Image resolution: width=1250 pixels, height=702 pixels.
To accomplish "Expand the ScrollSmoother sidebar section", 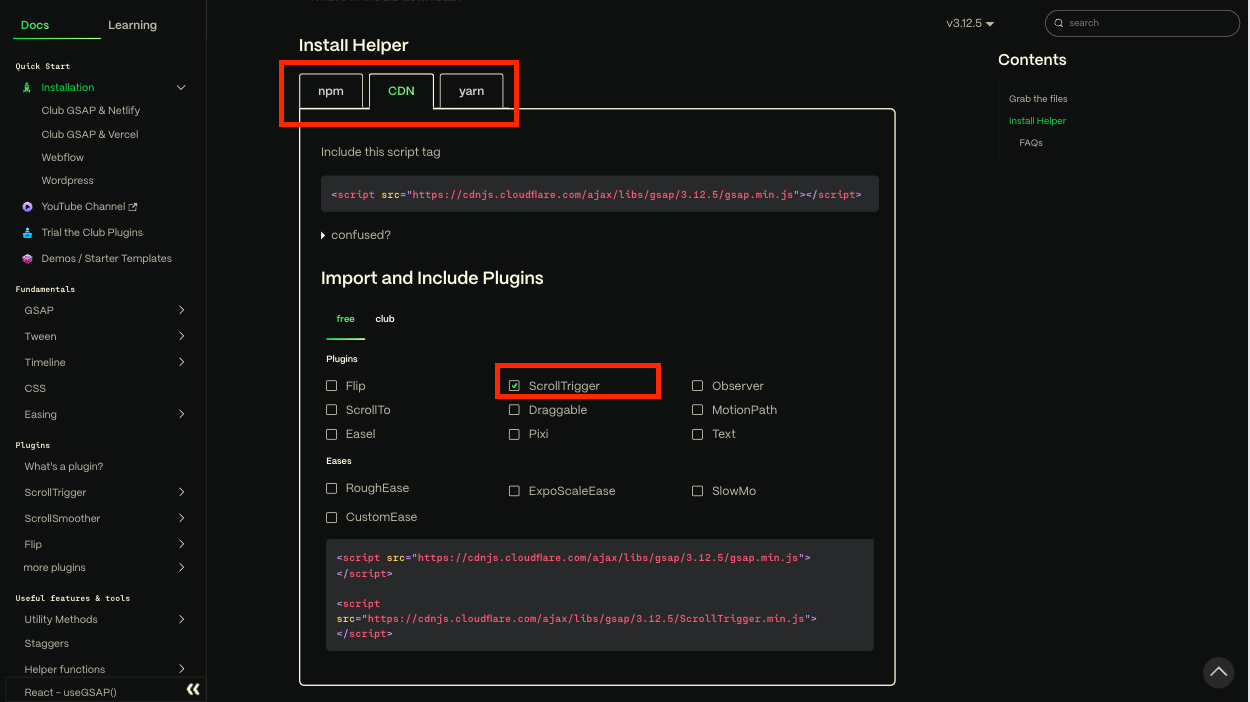I will point(181,519).
